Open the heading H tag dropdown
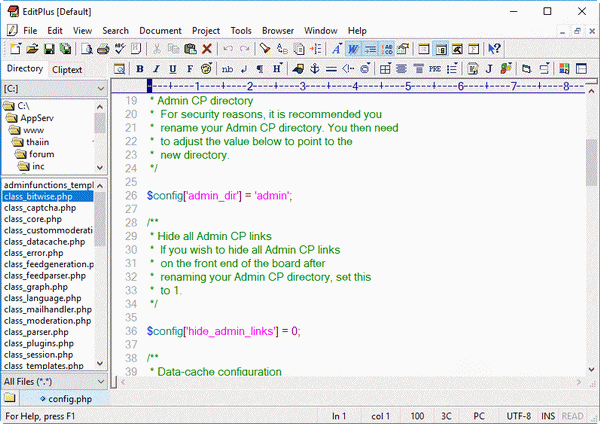The image size is (600, 424). [x=277, y=69]
